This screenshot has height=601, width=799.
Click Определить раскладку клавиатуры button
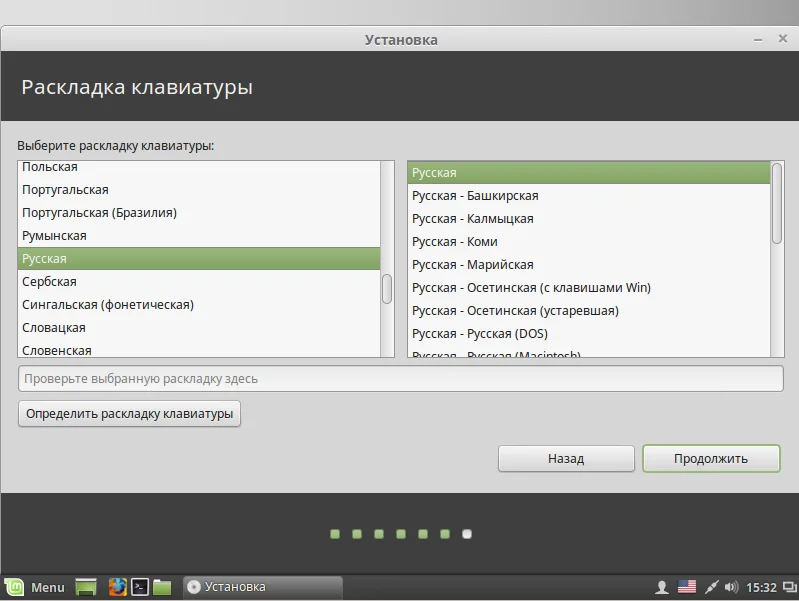click(129, 413)
